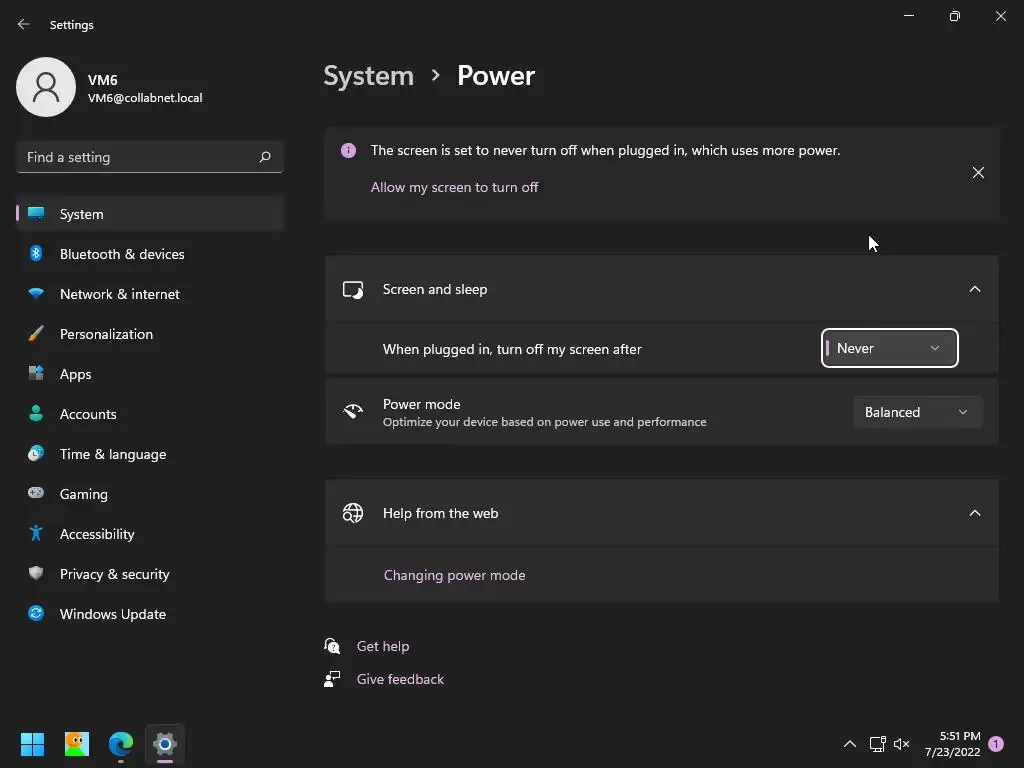Open Microsoft Edge from the taskbar
Screen dimensions: 1024x768
tap(121, 744)
